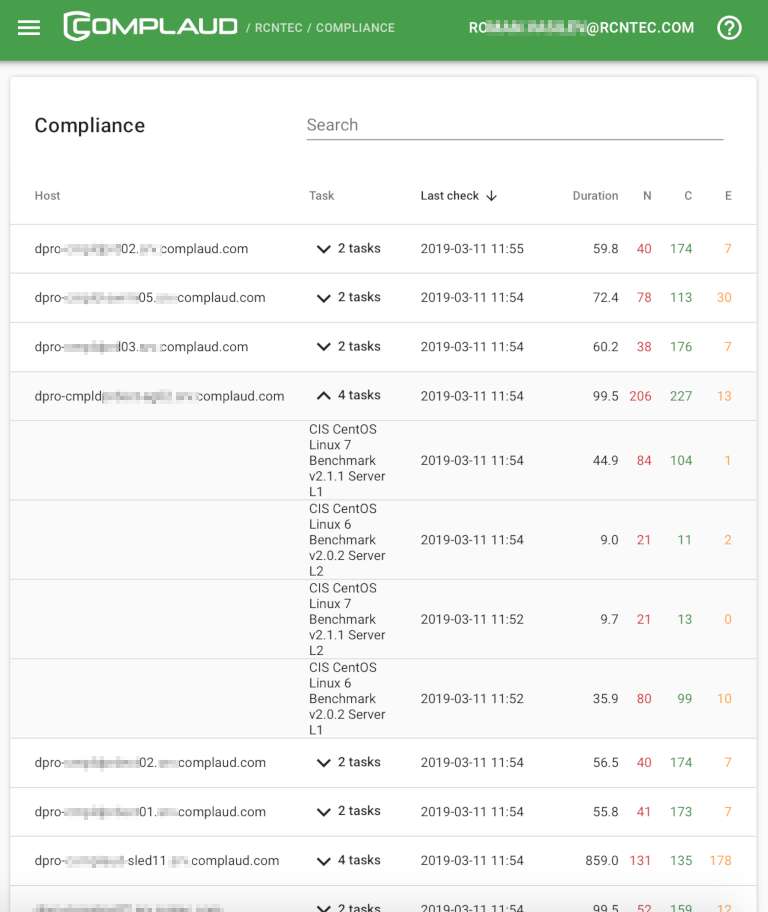Open the COMPLIANCE breadcrumb link

click(x=354, y=28)
